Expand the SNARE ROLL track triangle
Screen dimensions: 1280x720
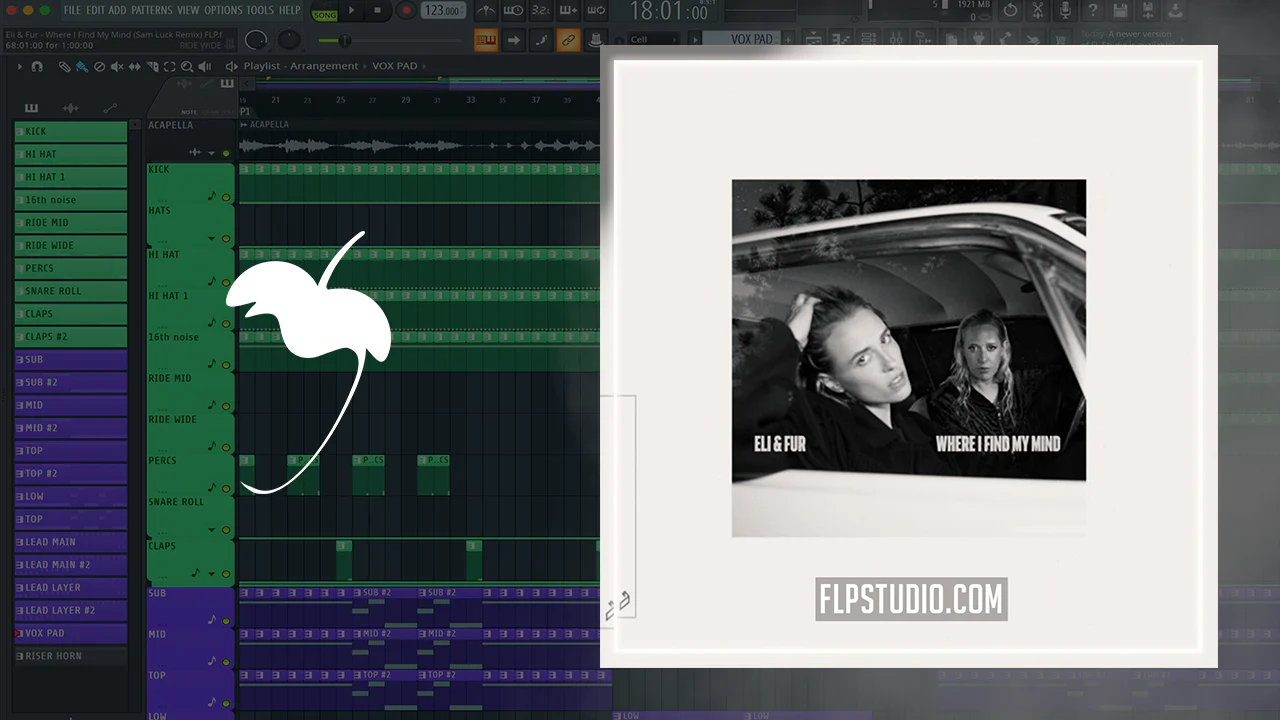tap(211, 529)
